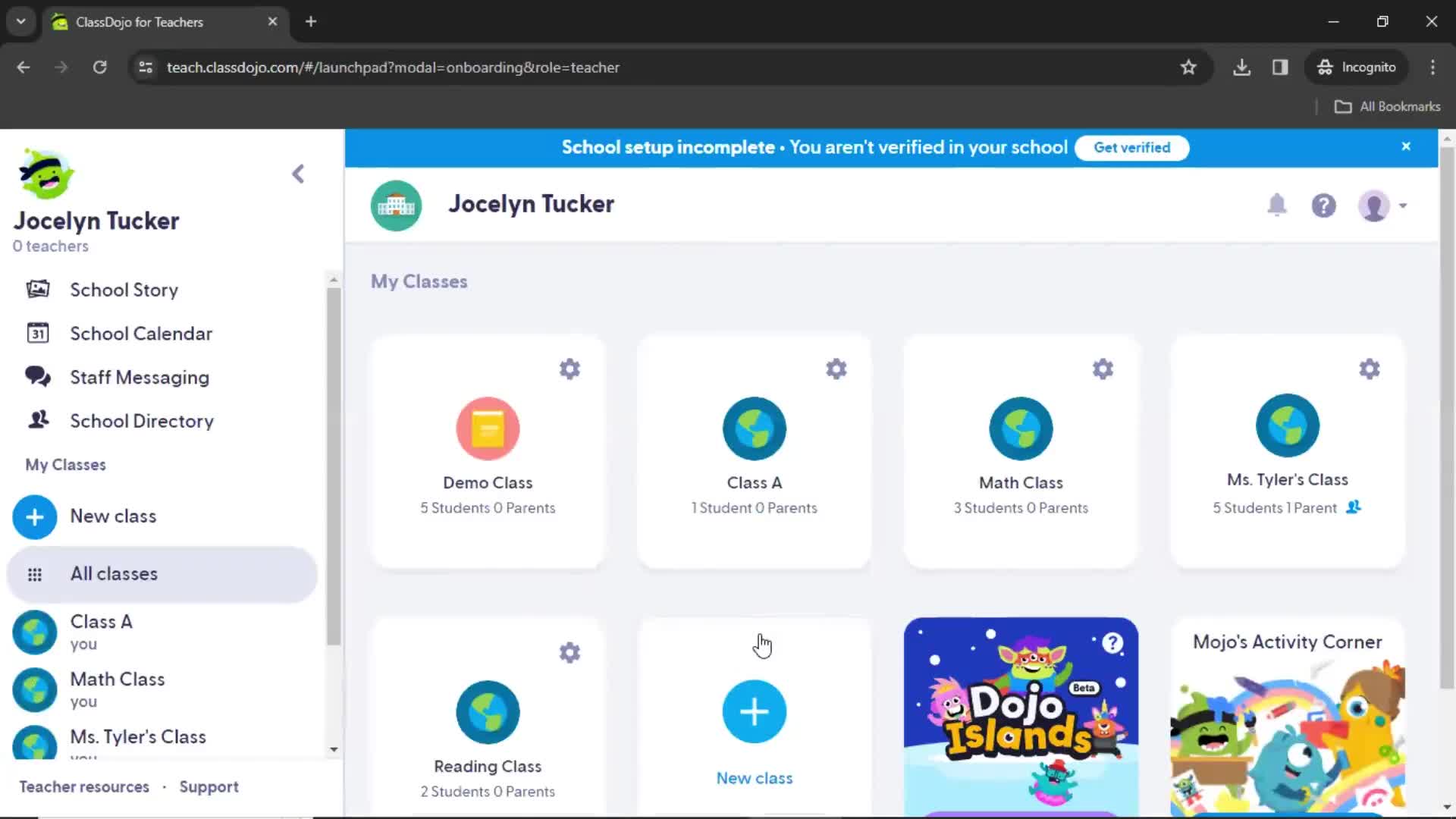The image size is (1456, 819).
Task: Open settings gear for Reading Class
Action: pos(570,653)
